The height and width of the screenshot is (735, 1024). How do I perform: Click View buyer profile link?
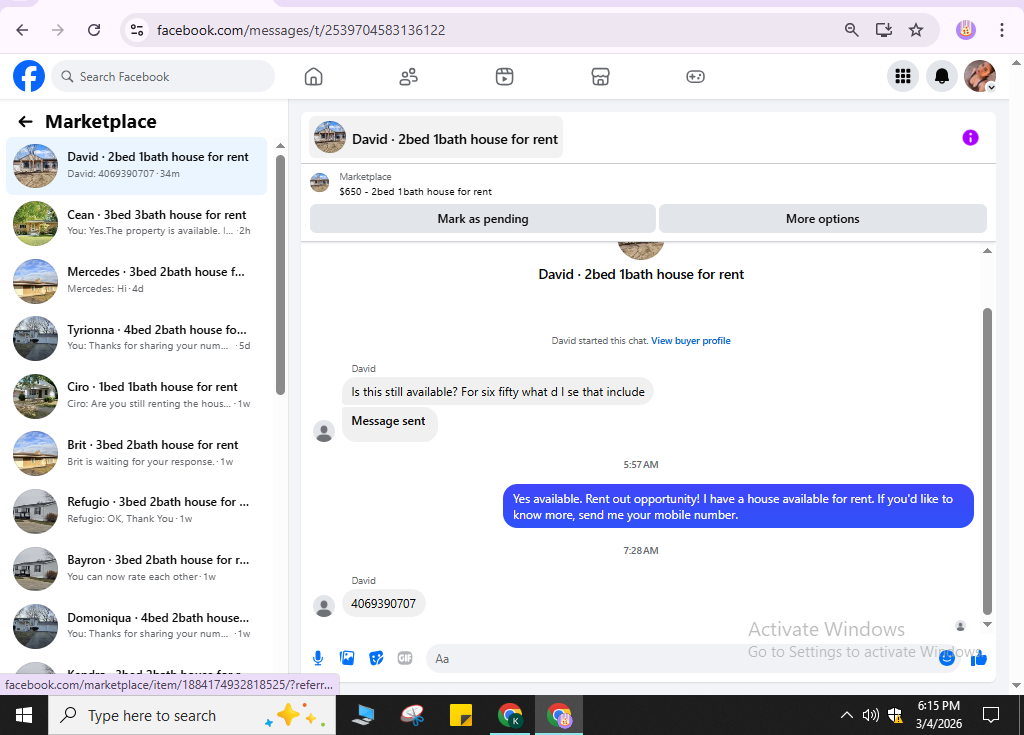click(x=690, y=340)
